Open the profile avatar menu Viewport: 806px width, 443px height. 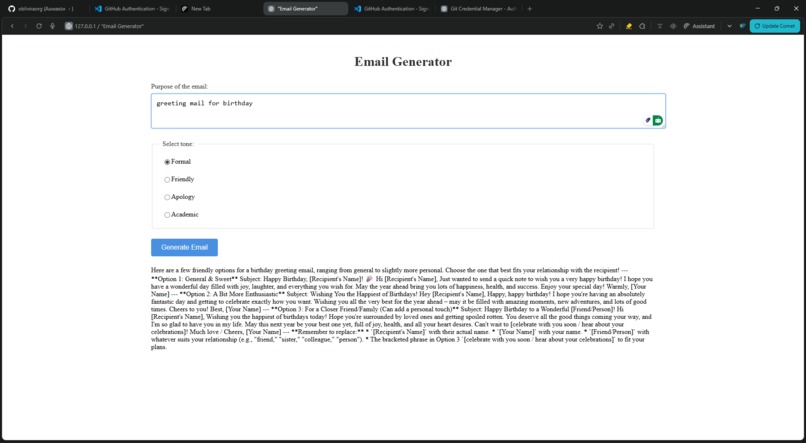point(742,26)
